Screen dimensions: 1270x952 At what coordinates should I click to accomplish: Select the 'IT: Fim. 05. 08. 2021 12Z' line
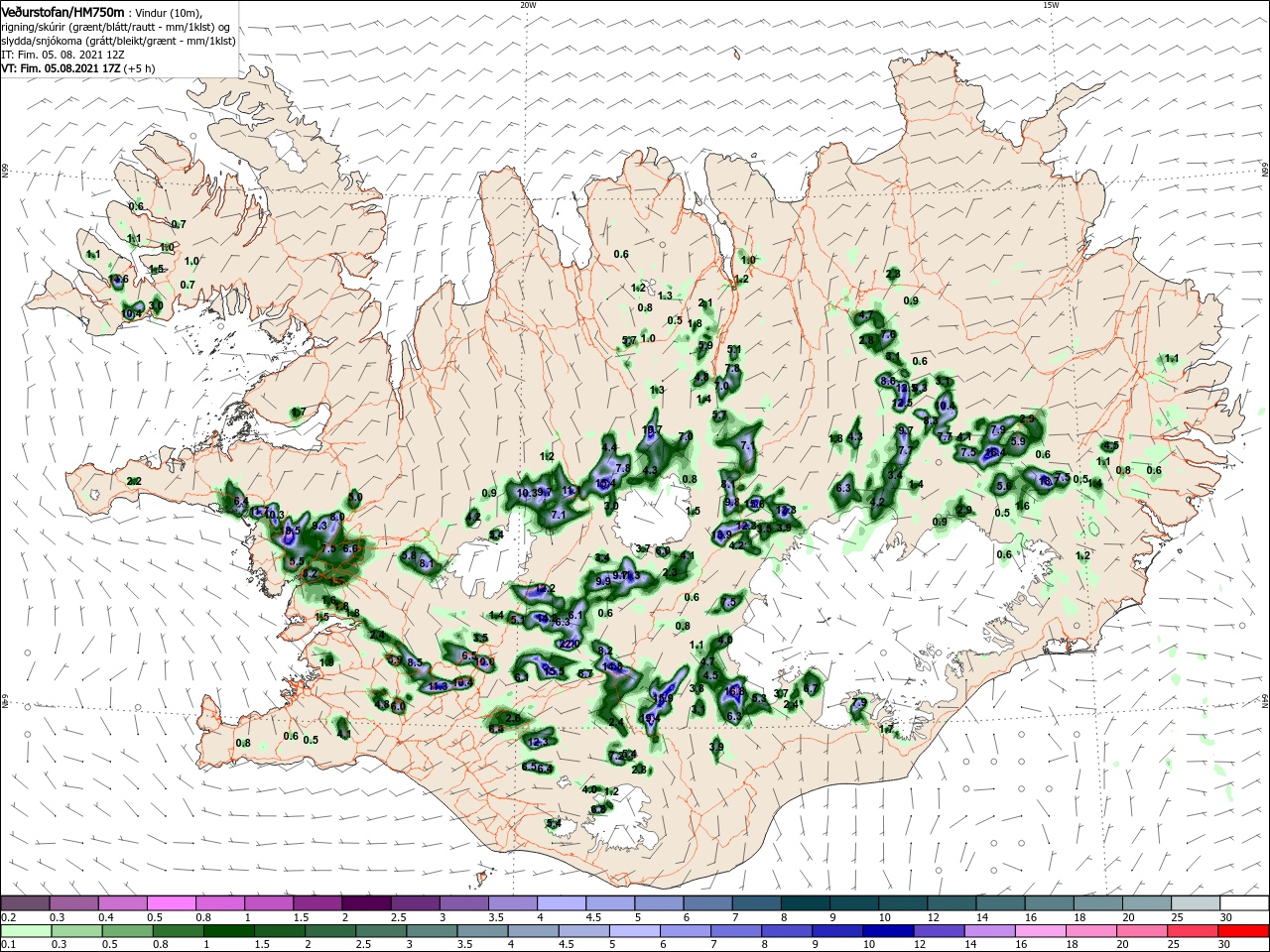[x=63, y=55]
